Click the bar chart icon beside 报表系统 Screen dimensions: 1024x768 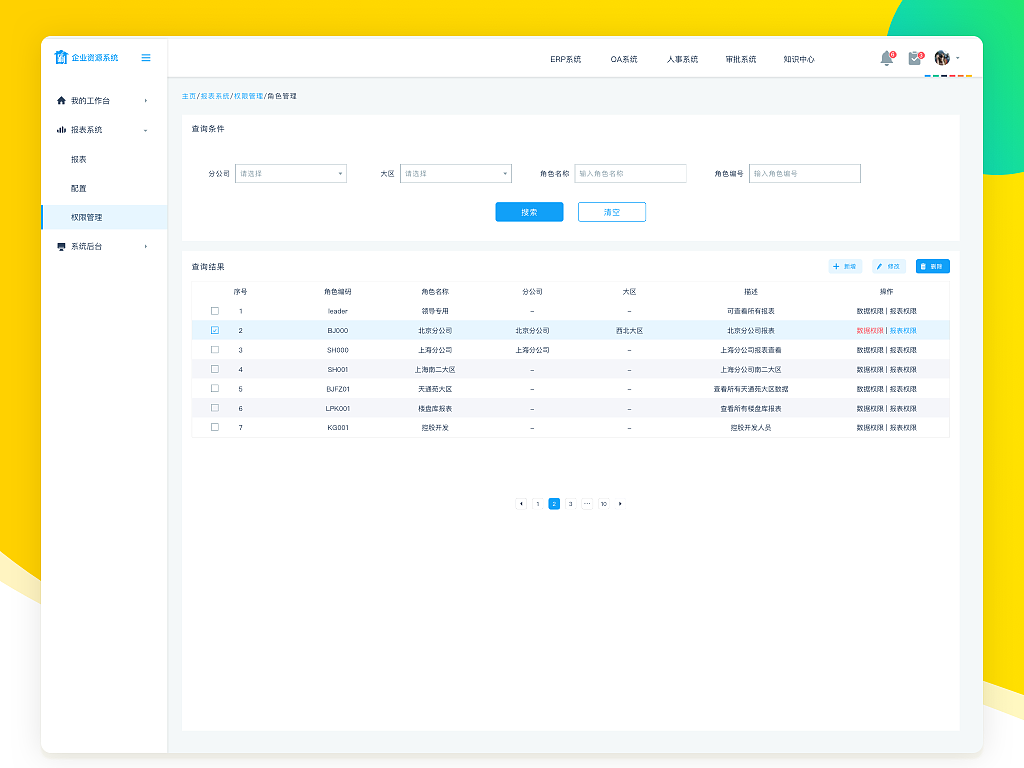click(x=61, y=129)
